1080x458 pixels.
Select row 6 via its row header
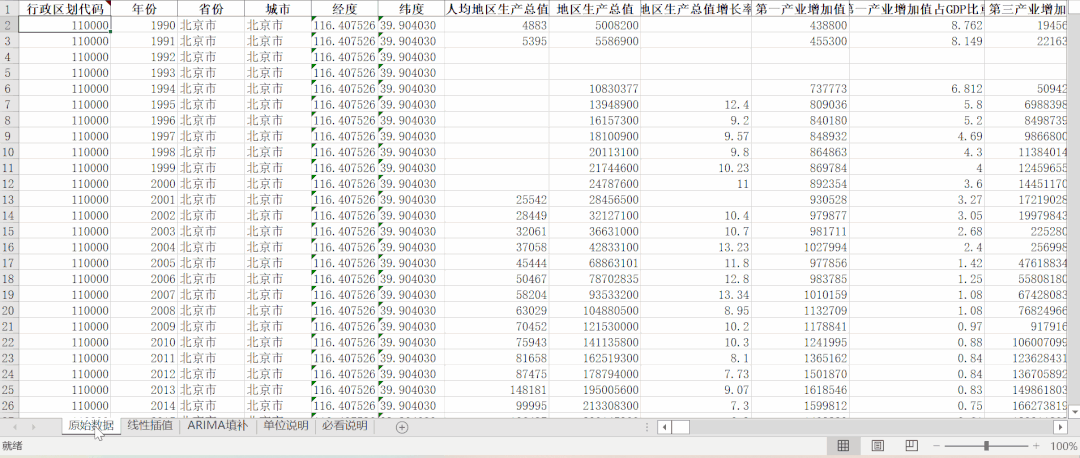[x=8, y=89]
